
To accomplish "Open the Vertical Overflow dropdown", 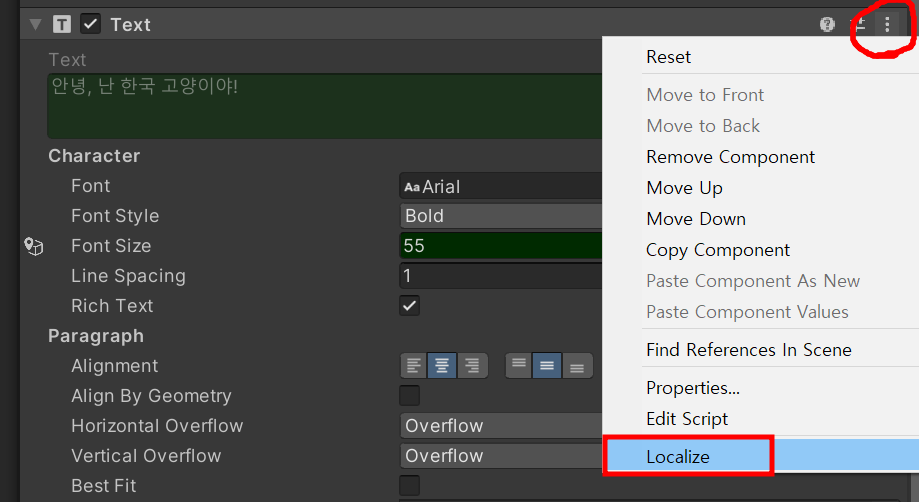I will (x=501, y=456).
